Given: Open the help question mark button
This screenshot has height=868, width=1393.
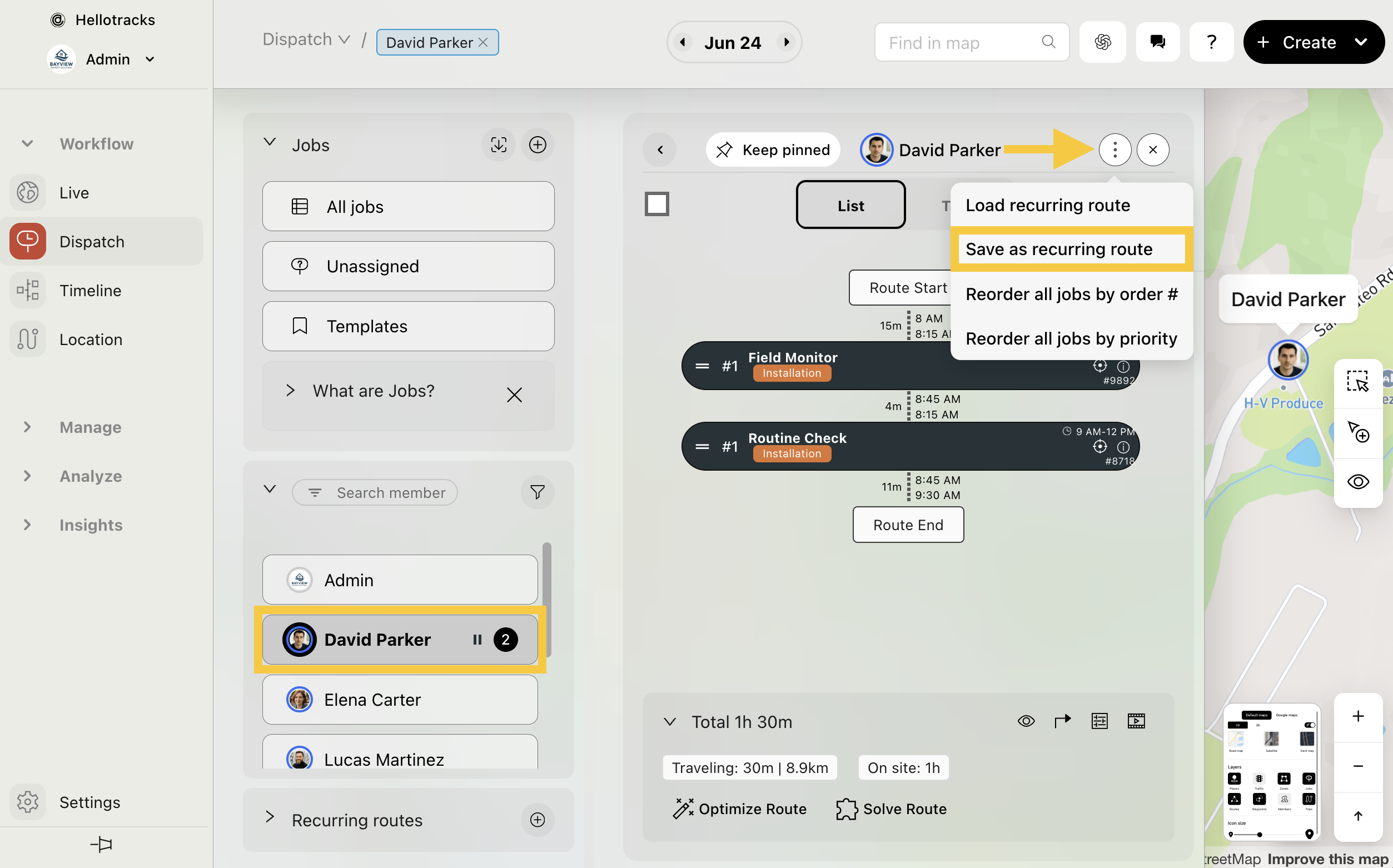Looking at the screenshot, I should 1212,42.
